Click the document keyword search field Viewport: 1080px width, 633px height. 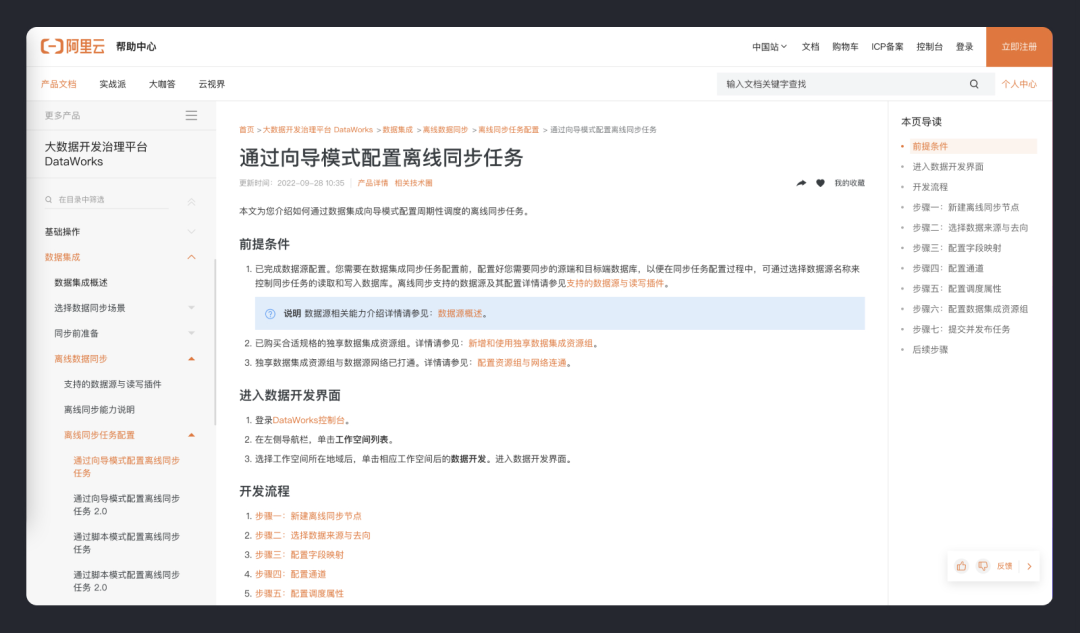[x=855, y=84]
